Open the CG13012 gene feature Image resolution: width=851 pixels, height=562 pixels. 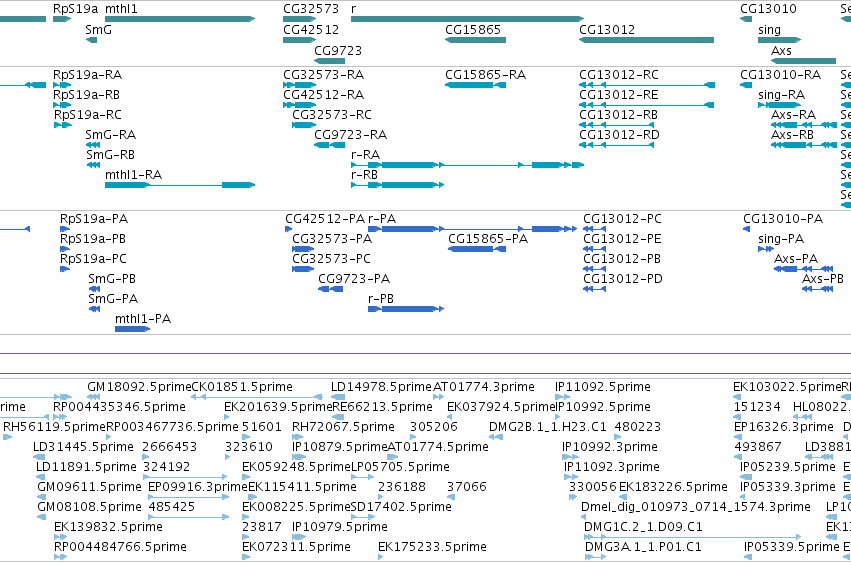pyautogui.click(x=646, y=40)
